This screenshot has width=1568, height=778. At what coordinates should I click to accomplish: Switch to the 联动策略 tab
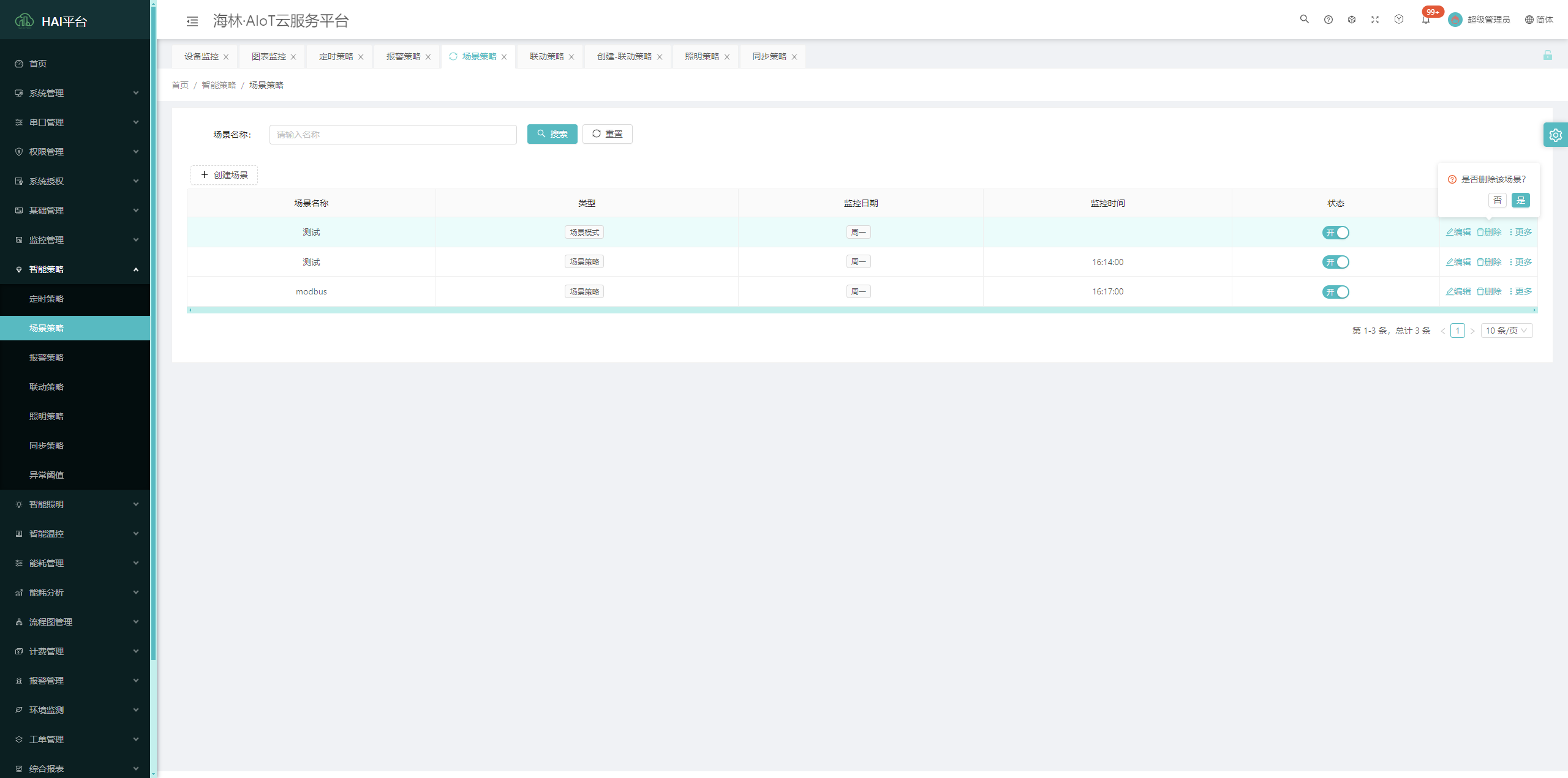tap(547, 56)
